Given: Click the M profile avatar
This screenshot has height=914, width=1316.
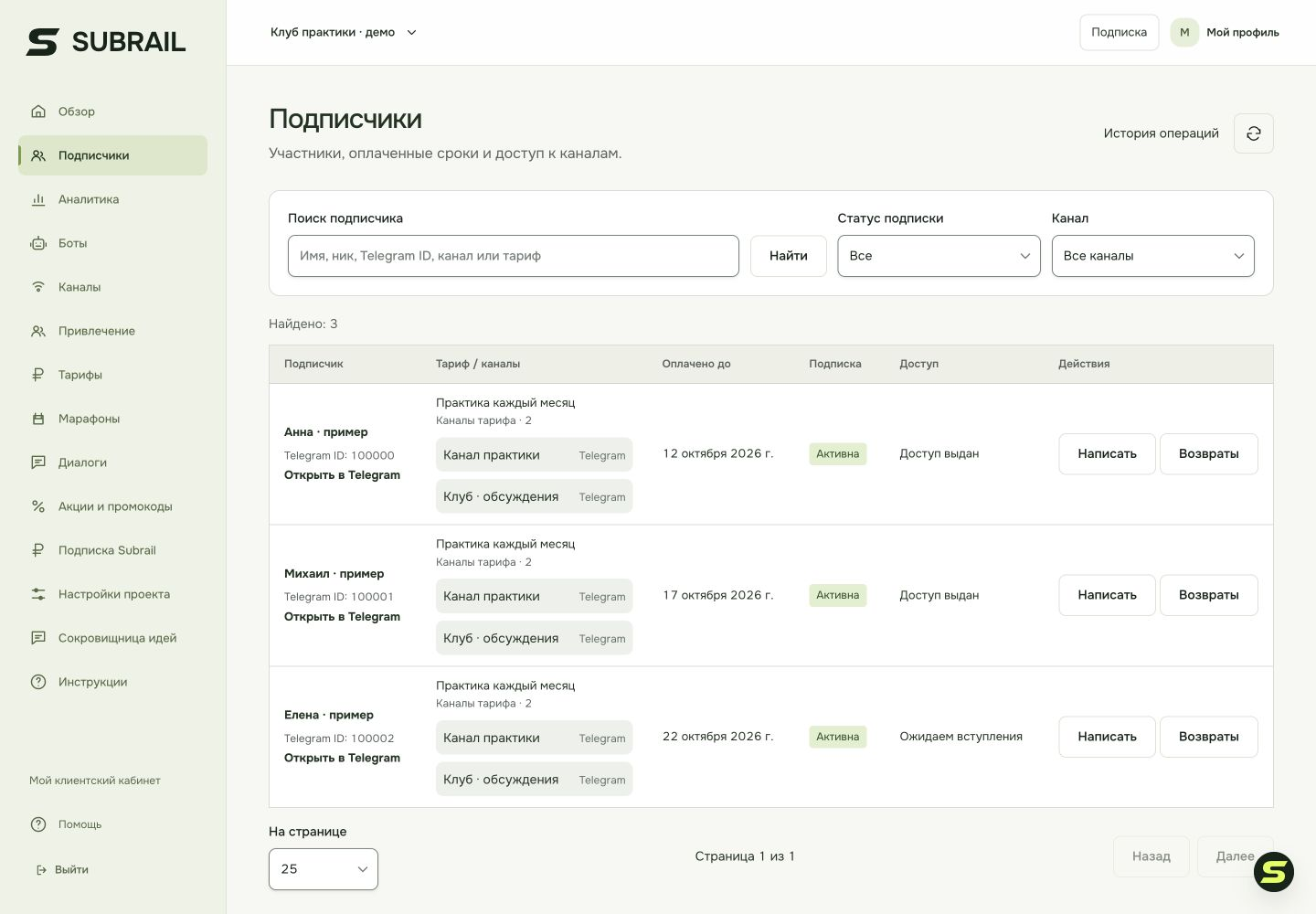Looking at the screenshot, I should click(1184, 32).
